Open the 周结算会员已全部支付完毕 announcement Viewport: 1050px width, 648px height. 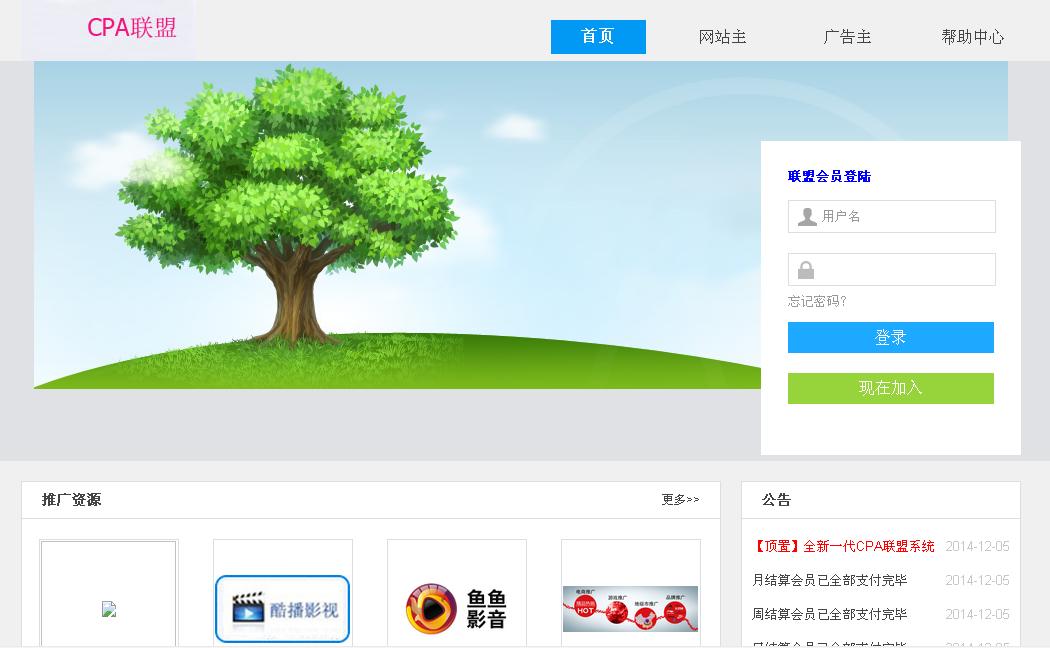[829, 614]
